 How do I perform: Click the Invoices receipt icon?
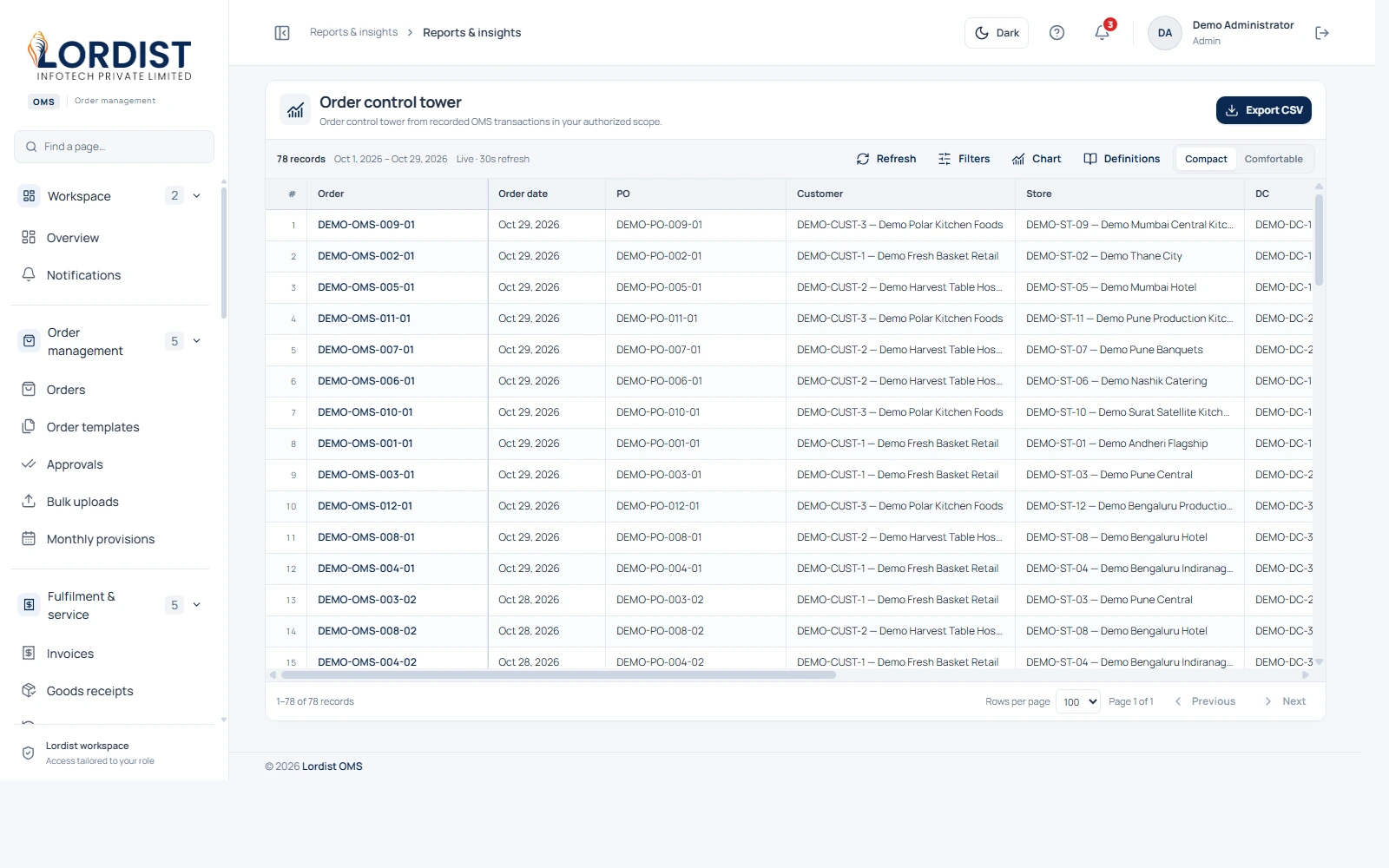pos(29,653)
